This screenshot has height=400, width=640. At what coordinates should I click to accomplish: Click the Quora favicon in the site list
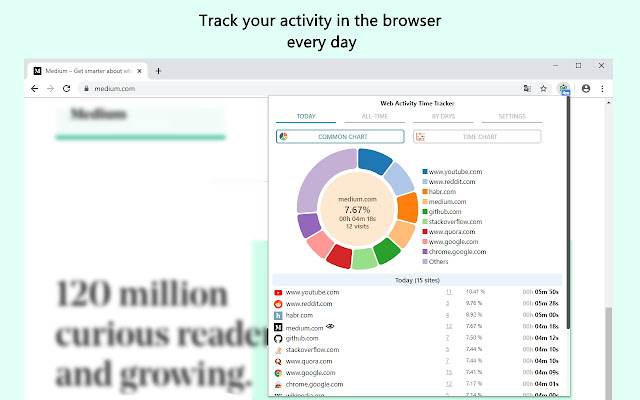pyautogui.click(x=278, y=362)
